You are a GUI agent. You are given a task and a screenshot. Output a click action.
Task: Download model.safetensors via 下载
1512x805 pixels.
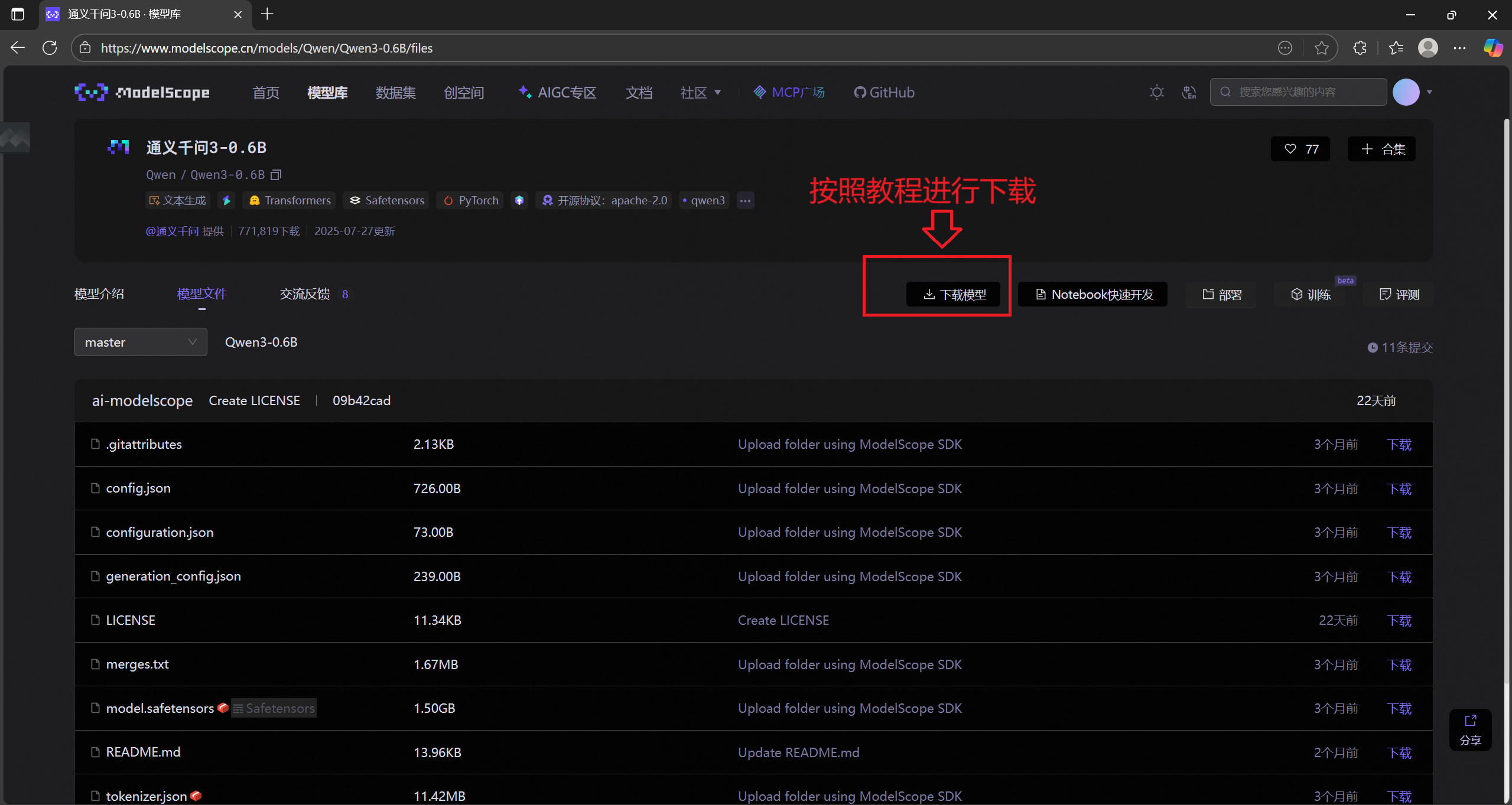pos(1399,708)
